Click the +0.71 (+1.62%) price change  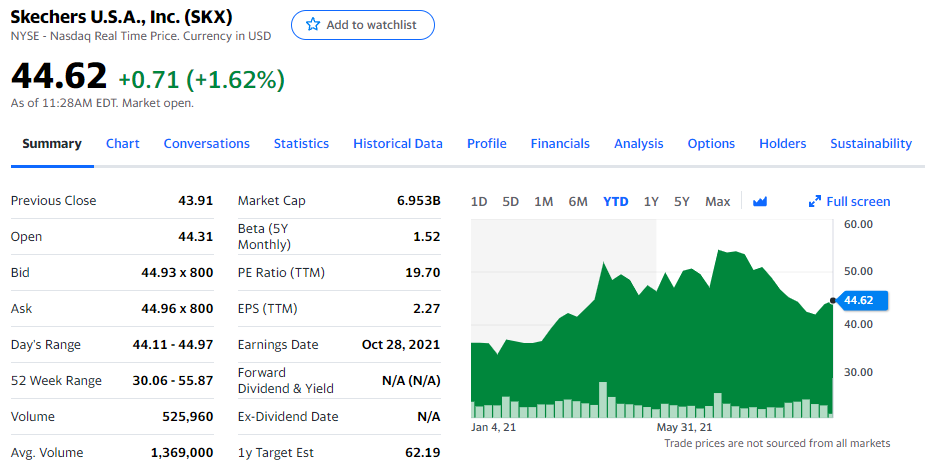tap(202, 79)
